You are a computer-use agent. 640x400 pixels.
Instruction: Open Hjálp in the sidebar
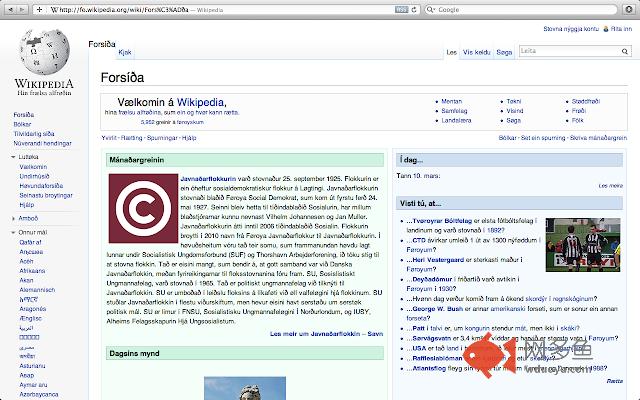coord(27,205)
